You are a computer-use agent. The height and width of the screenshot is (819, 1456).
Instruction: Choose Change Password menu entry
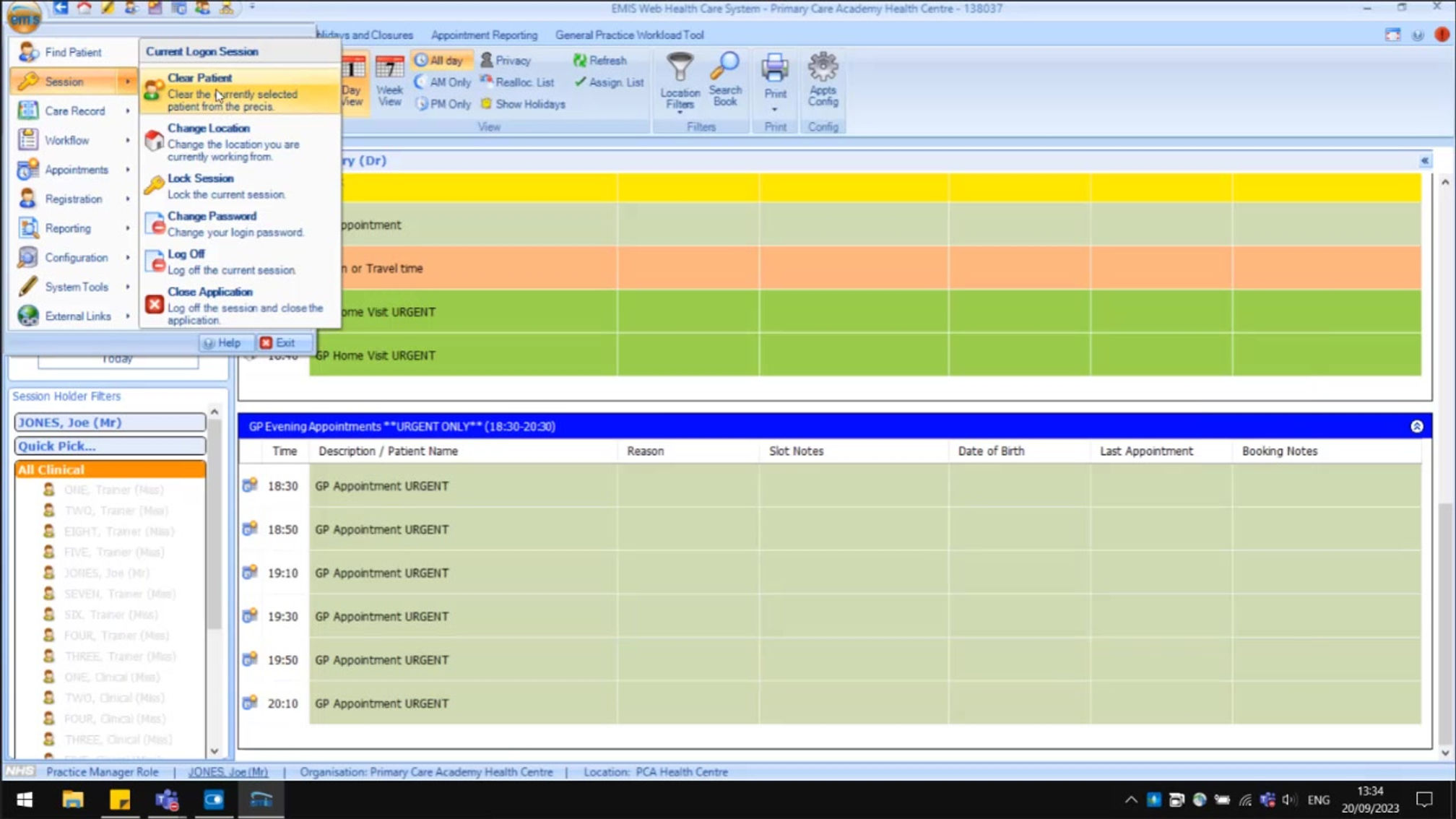pyautogui.click(x=240, y=224)
